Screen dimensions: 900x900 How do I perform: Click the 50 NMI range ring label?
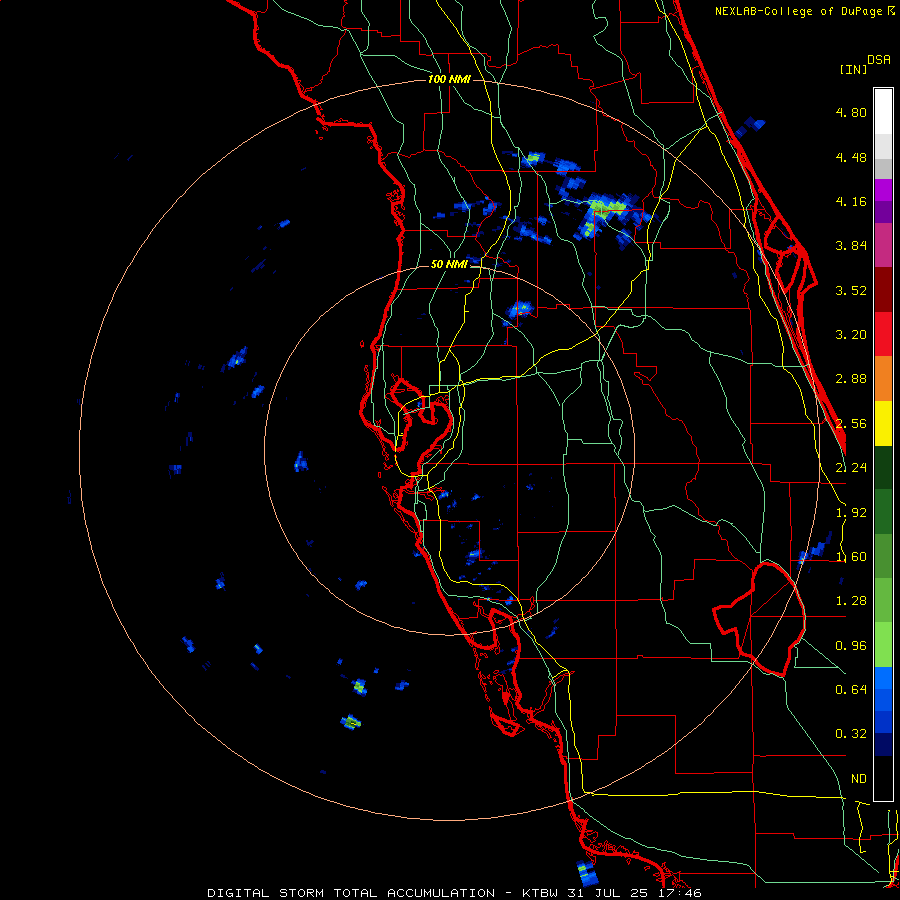coord(449,265)
